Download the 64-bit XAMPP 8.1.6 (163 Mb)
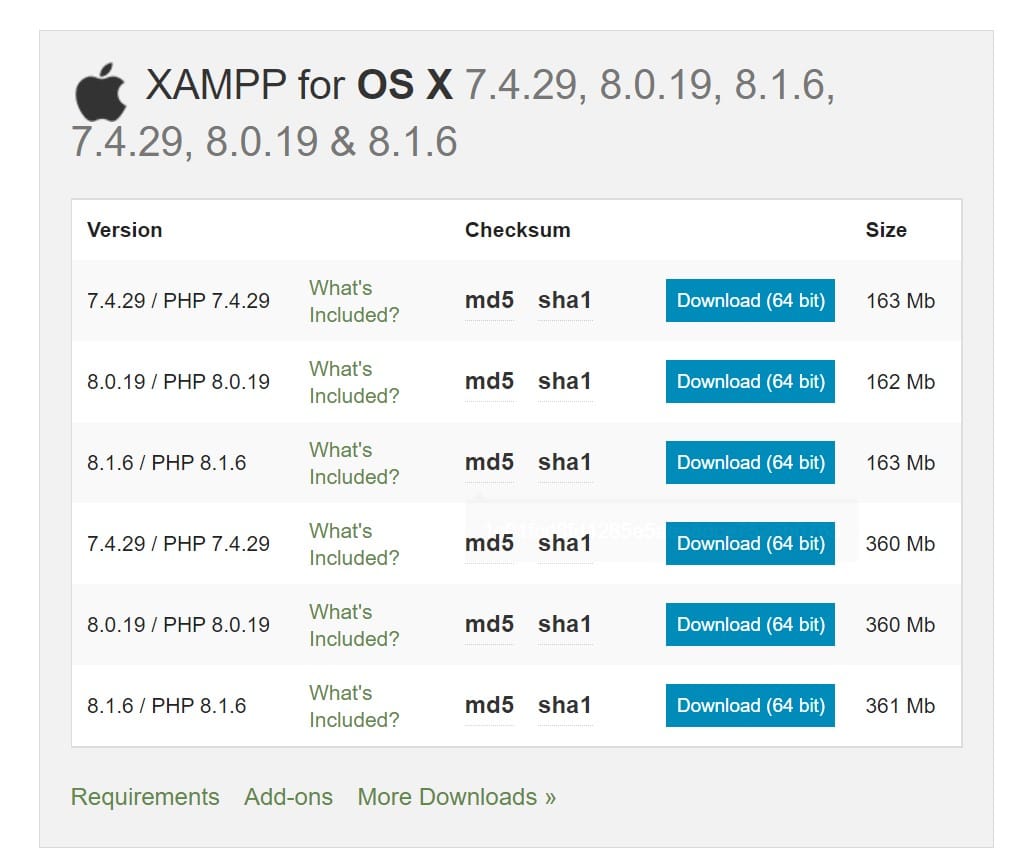Screen dimensions: 1029x859 coord(750,463)
